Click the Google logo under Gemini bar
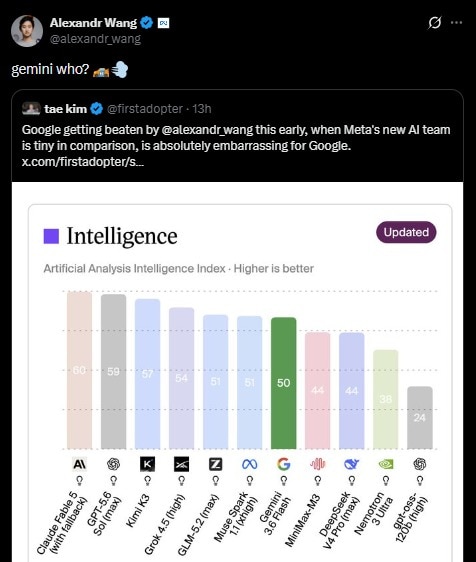Image resolution: width=476 pixels, height=562 pixels. tap(284, 464)
